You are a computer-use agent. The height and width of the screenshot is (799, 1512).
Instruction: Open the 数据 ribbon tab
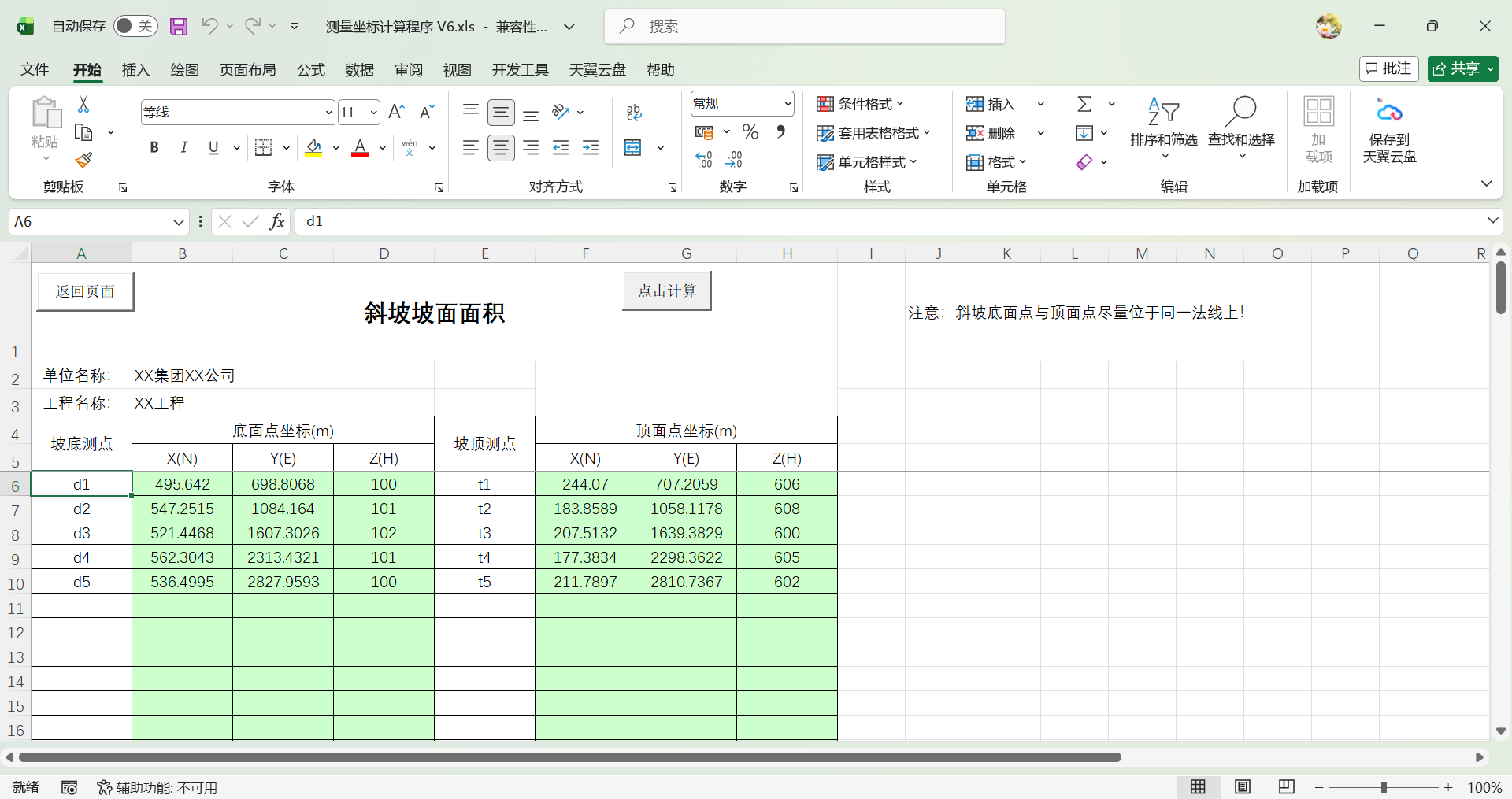359,70
